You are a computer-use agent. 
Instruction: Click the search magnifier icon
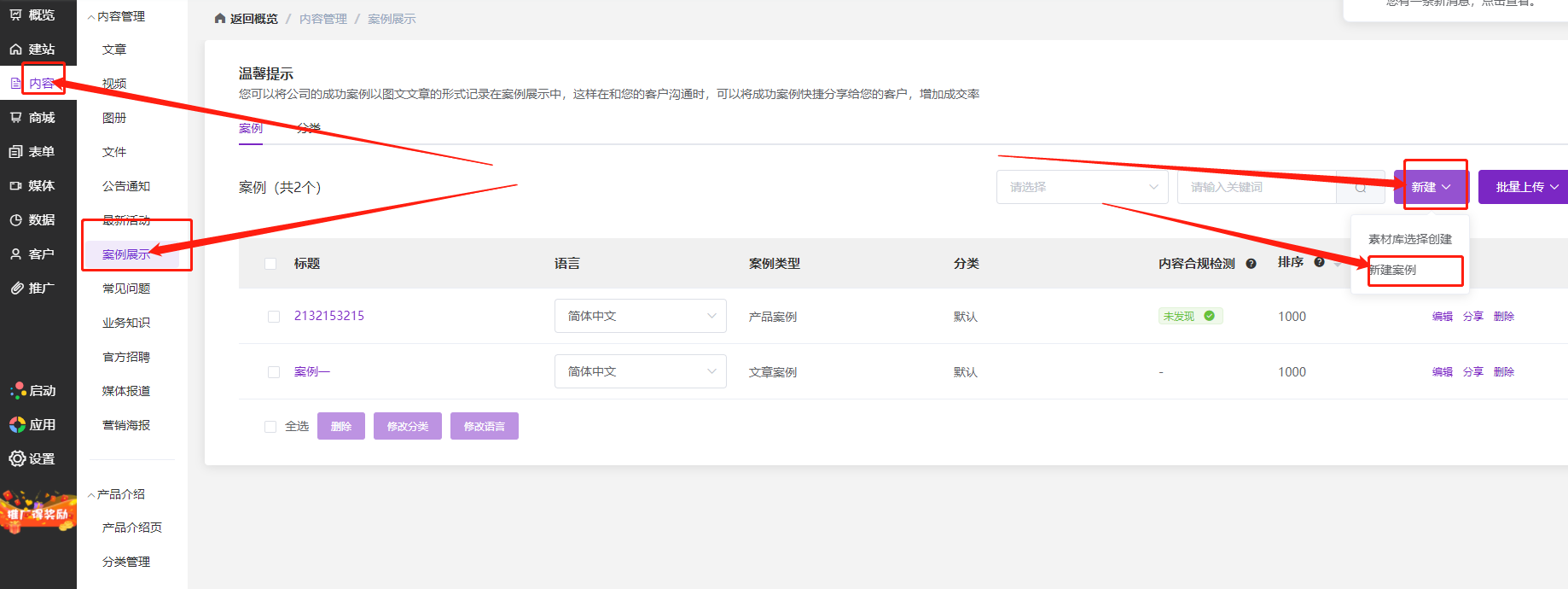1361,187
